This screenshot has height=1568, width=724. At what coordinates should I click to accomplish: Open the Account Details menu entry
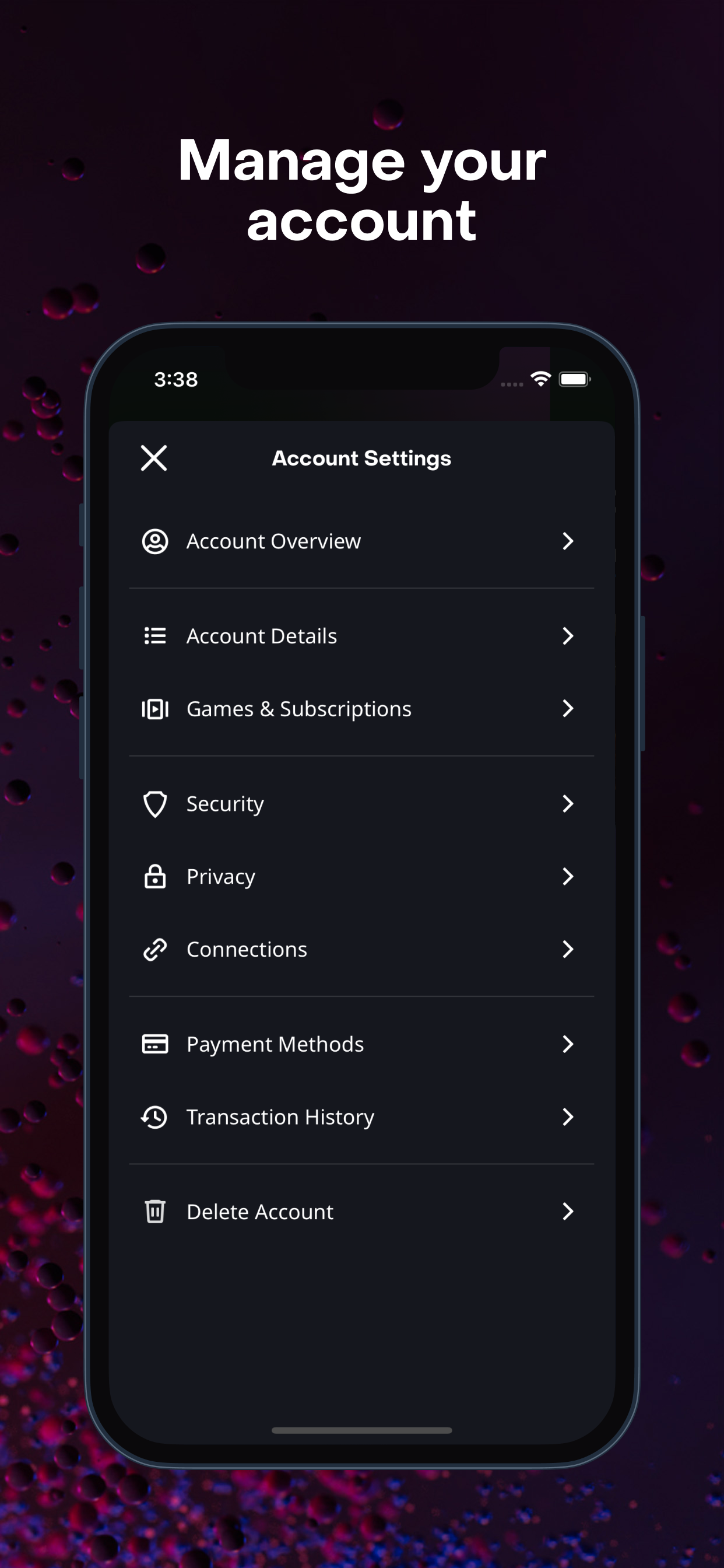click(x=361, y=636)
